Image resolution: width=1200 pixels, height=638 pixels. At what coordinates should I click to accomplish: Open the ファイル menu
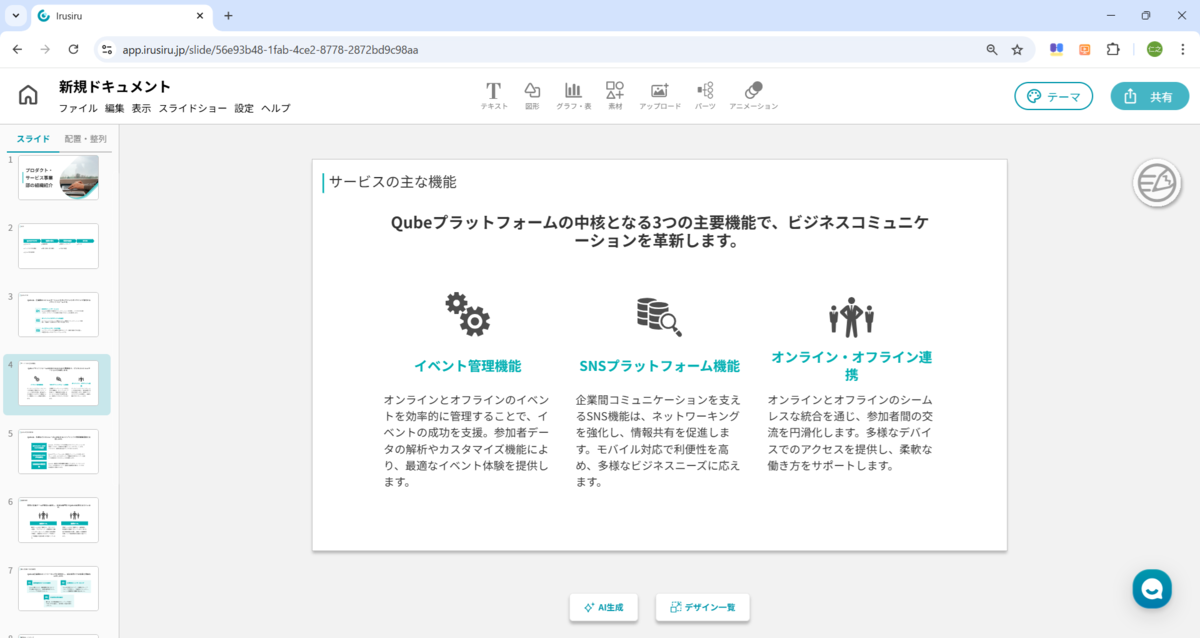tap(78, 108)
